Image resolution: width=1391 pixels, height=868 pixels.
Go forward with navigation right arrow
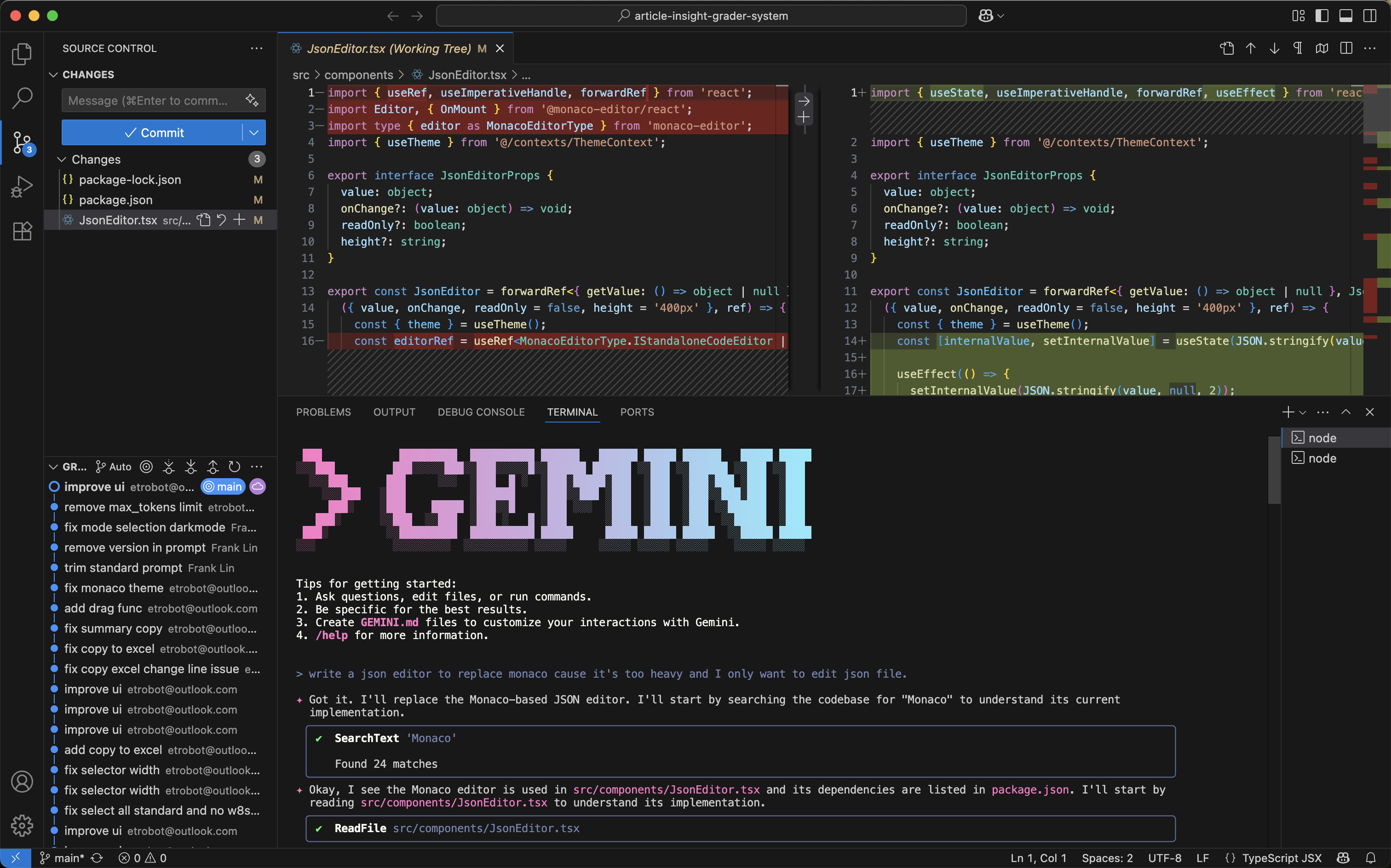(417, 16)
